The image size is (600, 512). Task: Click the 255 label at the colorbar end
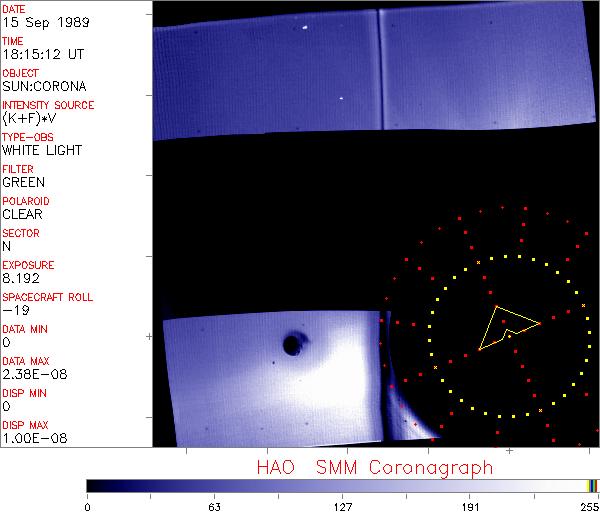coord(588,505)
